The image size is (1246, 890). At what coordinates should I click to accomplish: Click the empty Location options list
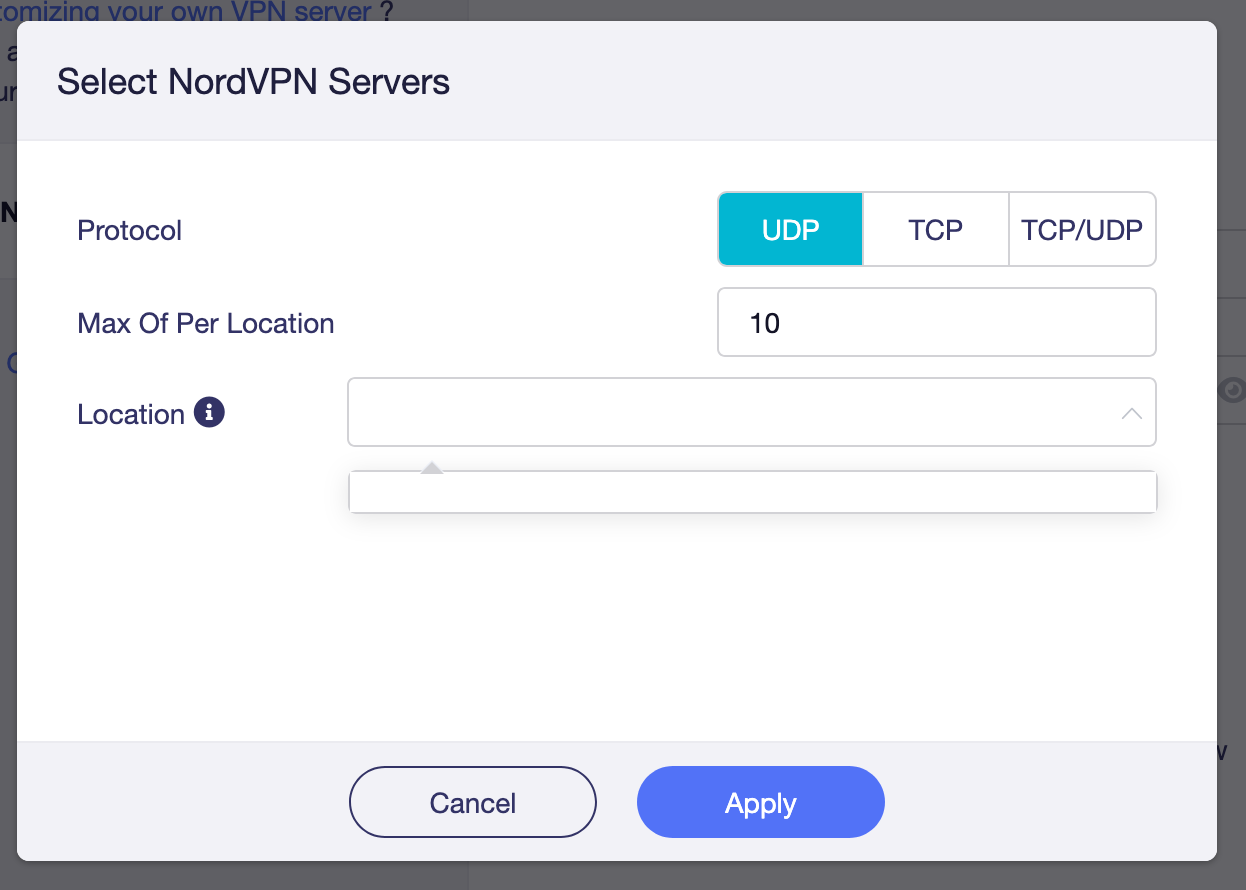pos(752,492)
